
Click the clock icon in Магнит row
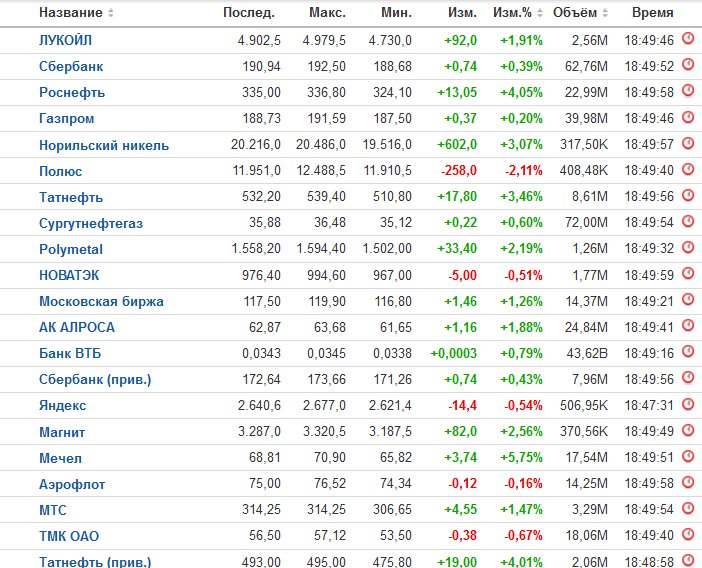[x=688, y=430]
